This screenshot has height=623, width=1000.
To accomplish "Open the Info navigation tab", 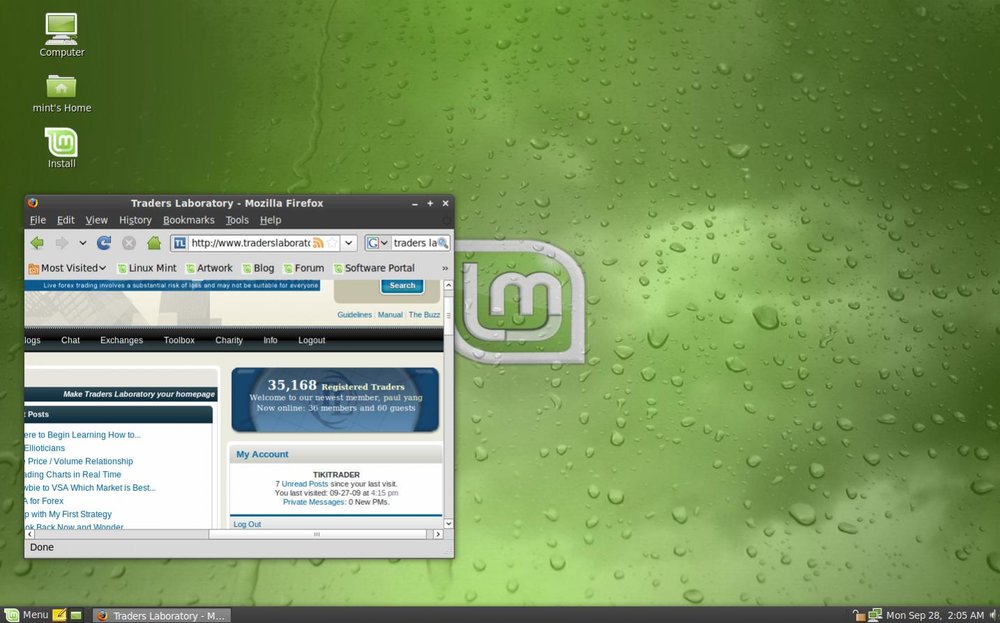I will [x=270, y=341].
